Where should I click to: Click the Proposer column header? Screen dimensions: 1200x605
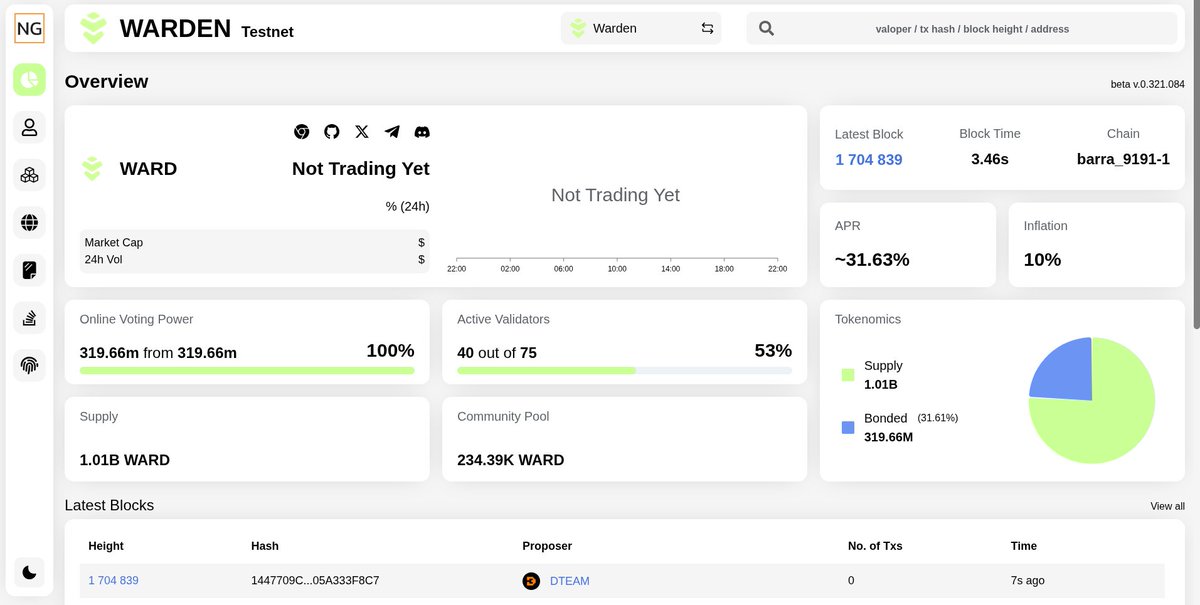(x=547, y=546)
